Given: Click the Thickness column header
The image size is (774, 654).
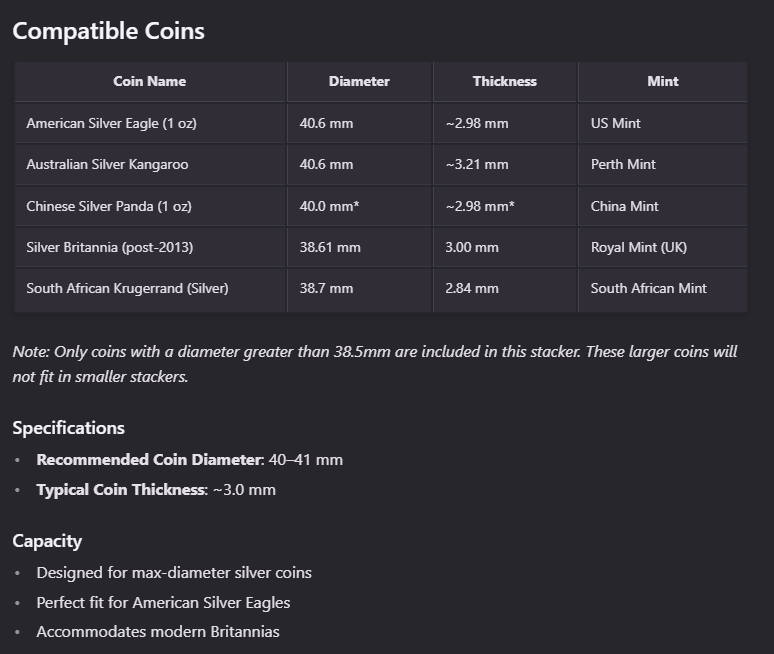Looking at the screenshot, I should tap(505, 82).
